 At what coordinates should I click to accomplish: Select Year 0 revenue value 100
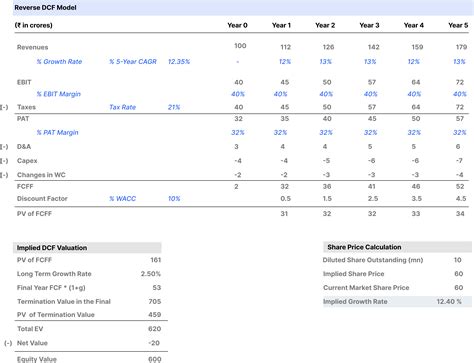point(240,46)
